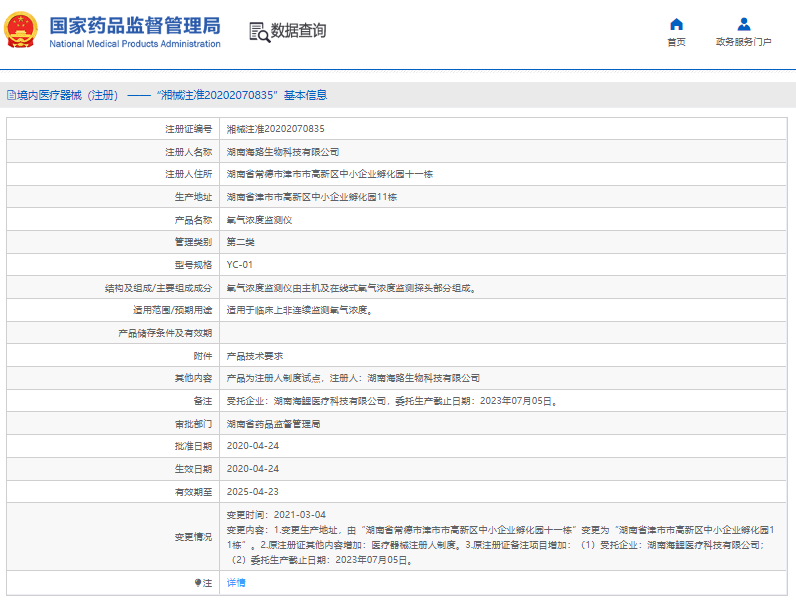Click the 生效日期 label
Viewport: 796px width, 601px height.
(193, 469)
